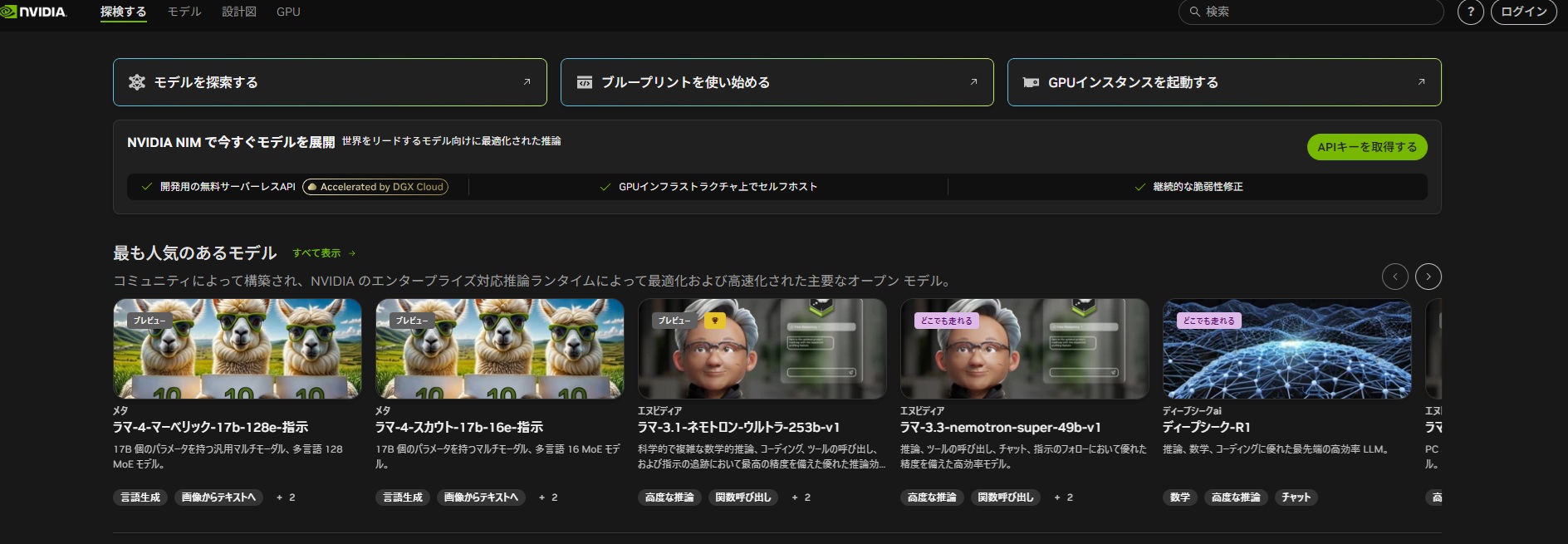Click the ログイン button
1568x544 pixels.
coord(1524,12)
